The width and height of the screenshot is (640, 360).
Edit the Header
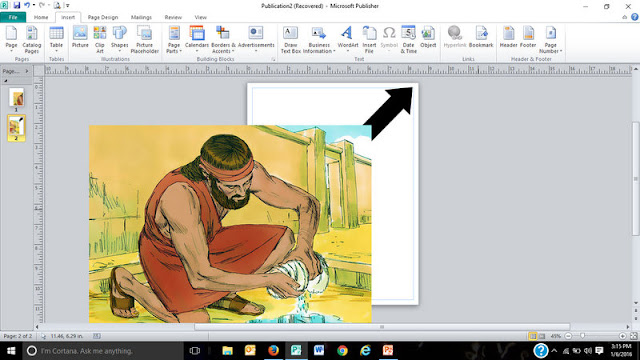pos(508,37)
